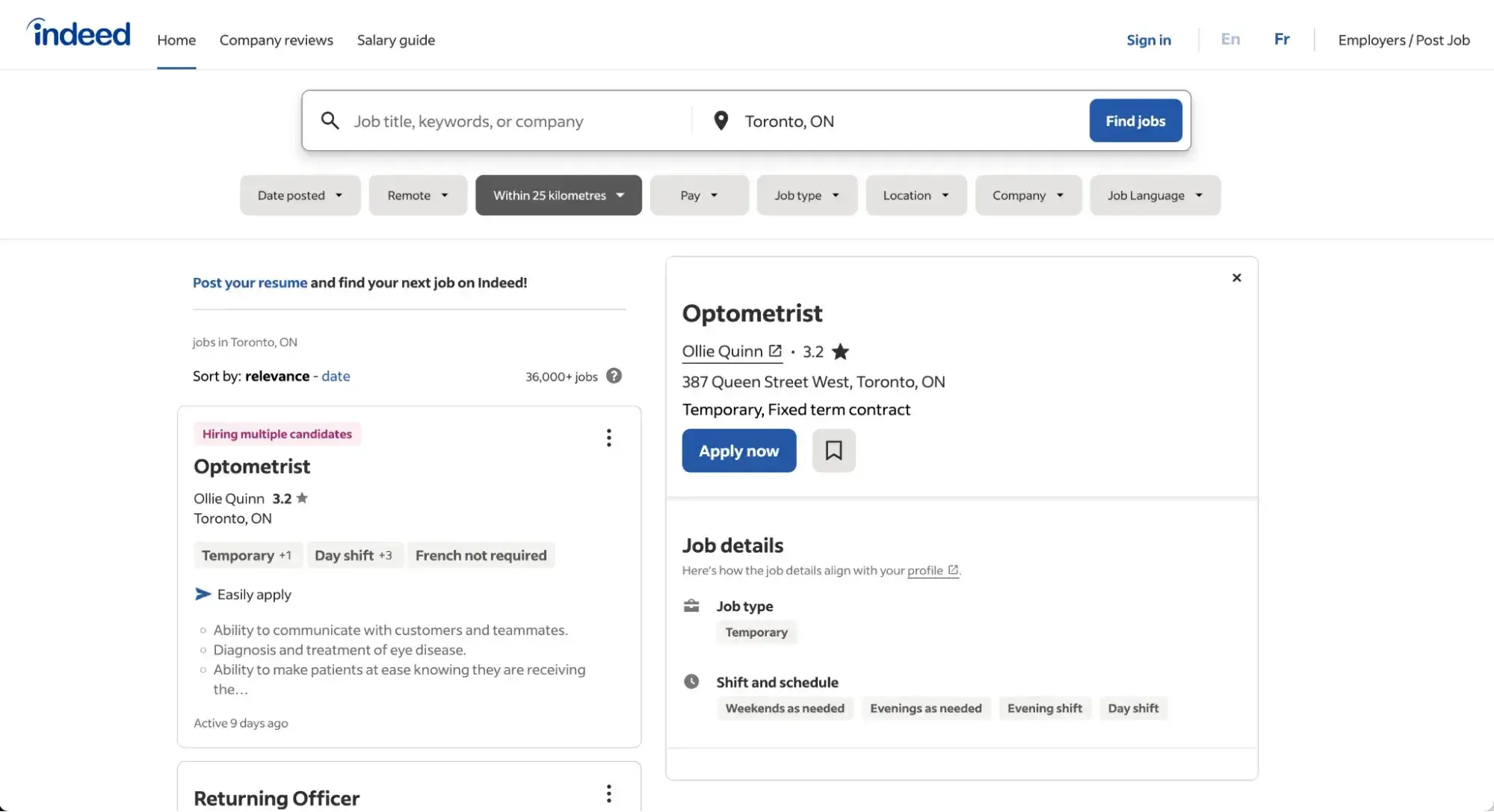This screenshot has width=1494, height=812.
Task: Open Returning Officer card three-dot menu
Action: tap(609, 793)
